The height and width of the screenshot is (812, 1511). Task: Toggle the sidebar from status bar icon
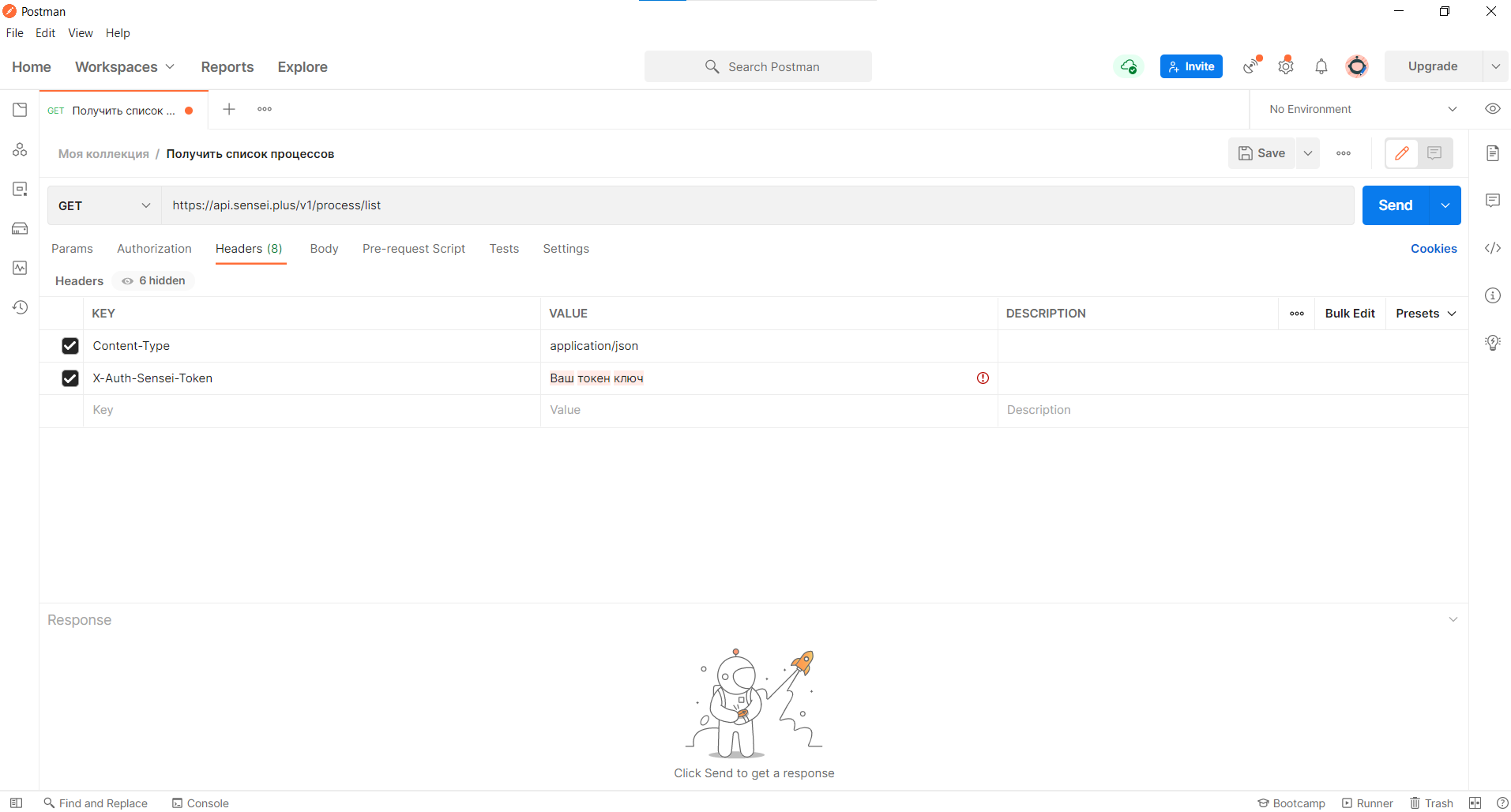click(16, 803)
